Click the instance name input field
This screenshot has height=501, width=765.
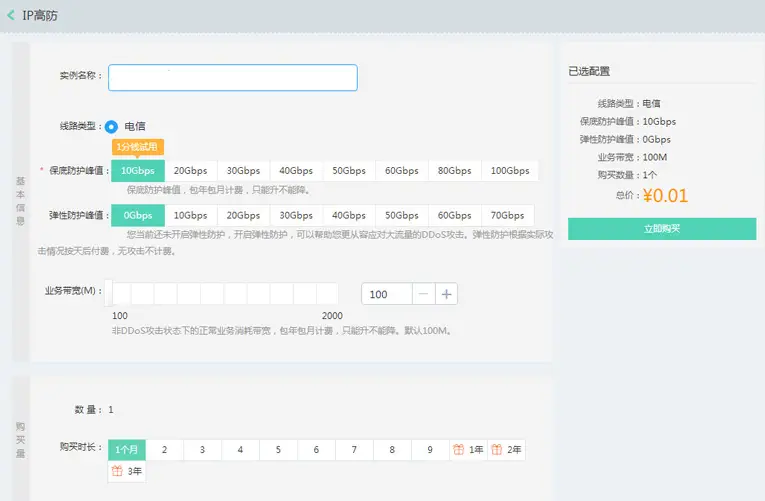click(232, 78)
